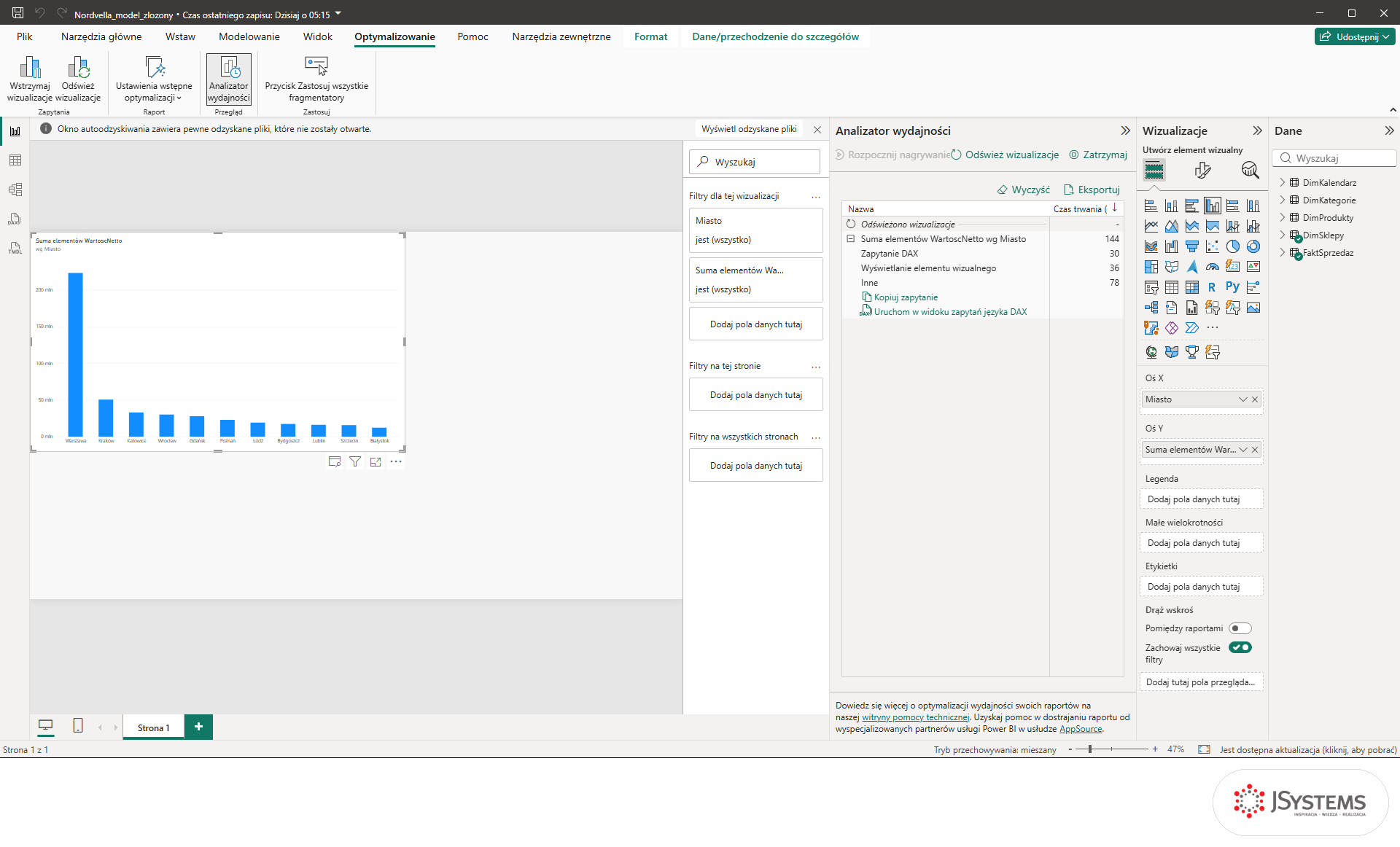Open Wyświetl odzyskane pliki button
Viewport: 1400px width, 847px height.
[749, 129]
